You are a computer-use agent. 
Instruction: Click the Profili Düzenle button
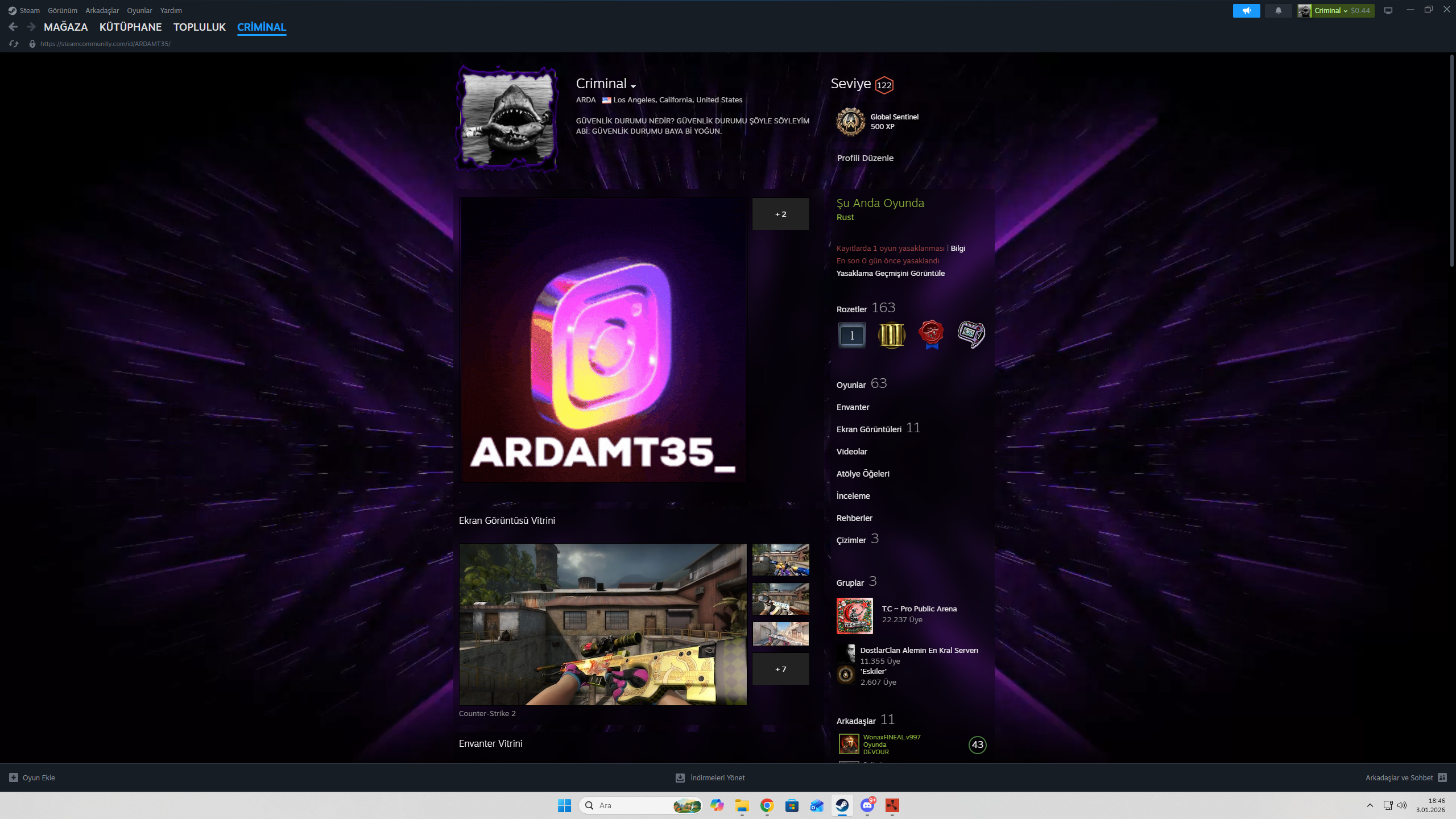click(865, 158)
